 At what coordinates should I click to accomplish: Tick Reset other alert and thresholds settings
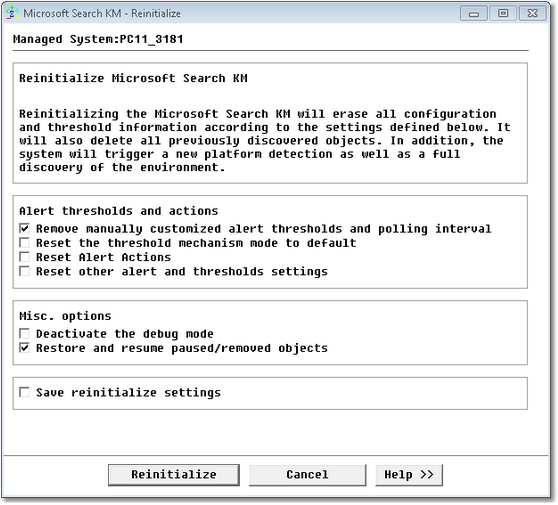click(x=25, y=272)
